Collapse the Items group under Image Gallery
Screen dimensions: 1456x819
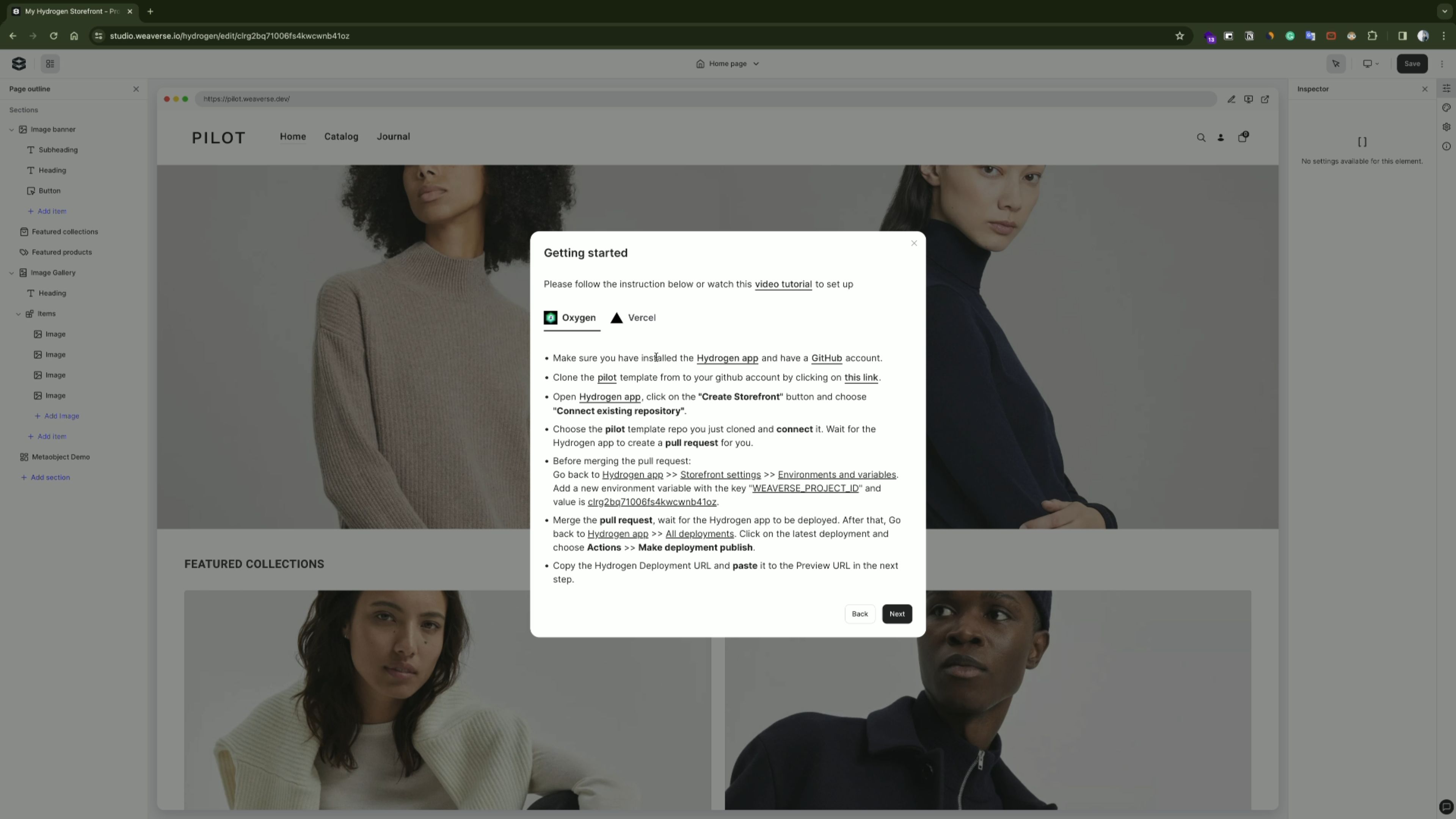pos(19,314)
